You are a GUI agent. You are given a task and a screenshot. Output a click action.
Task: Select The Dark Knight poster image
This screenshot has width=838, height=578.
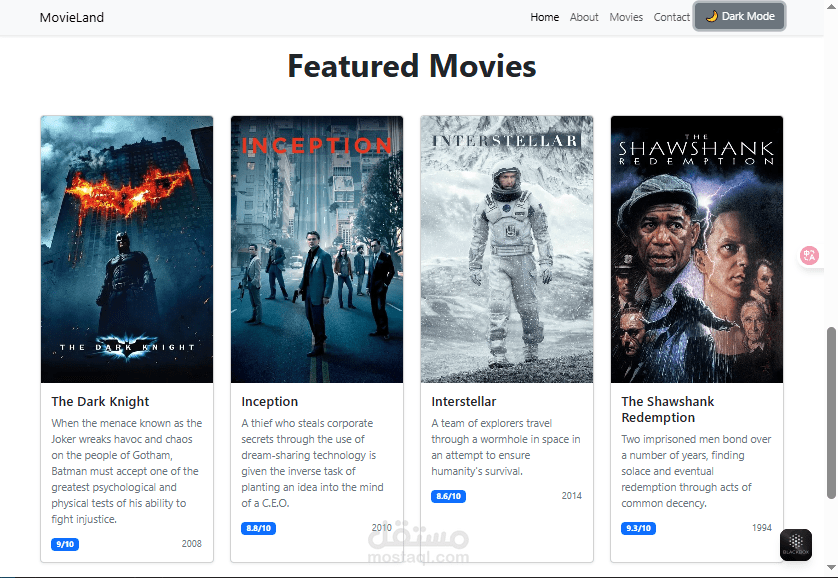click(127, 249)
